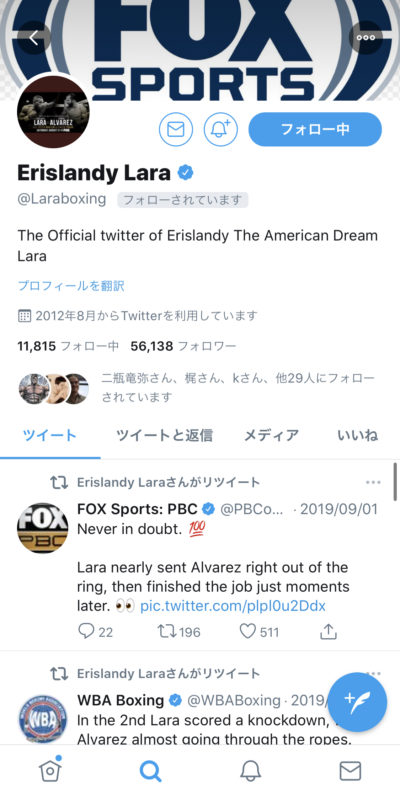The height and width of the screenshot is (811, 400).
Task: Open the 11,815 フォロー中 following list
Action: 68,346
